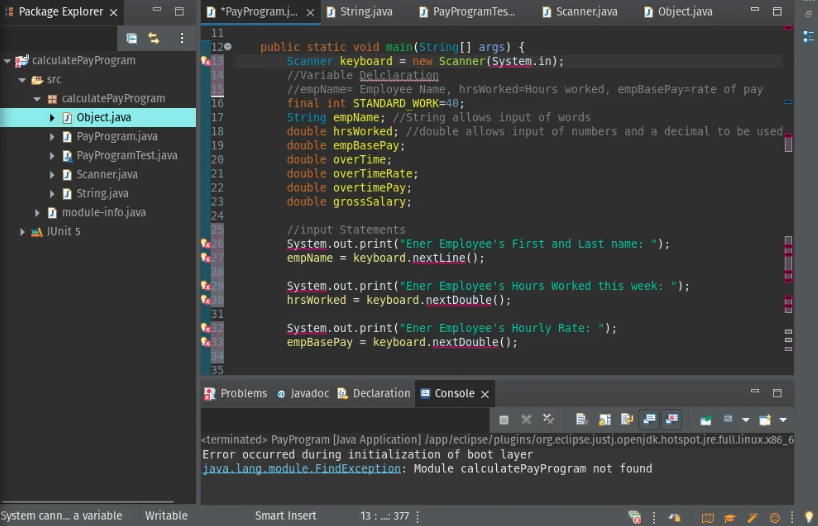Toggle Show Console on Standard Error
This screenshot has height=526, width=818.
672,420
